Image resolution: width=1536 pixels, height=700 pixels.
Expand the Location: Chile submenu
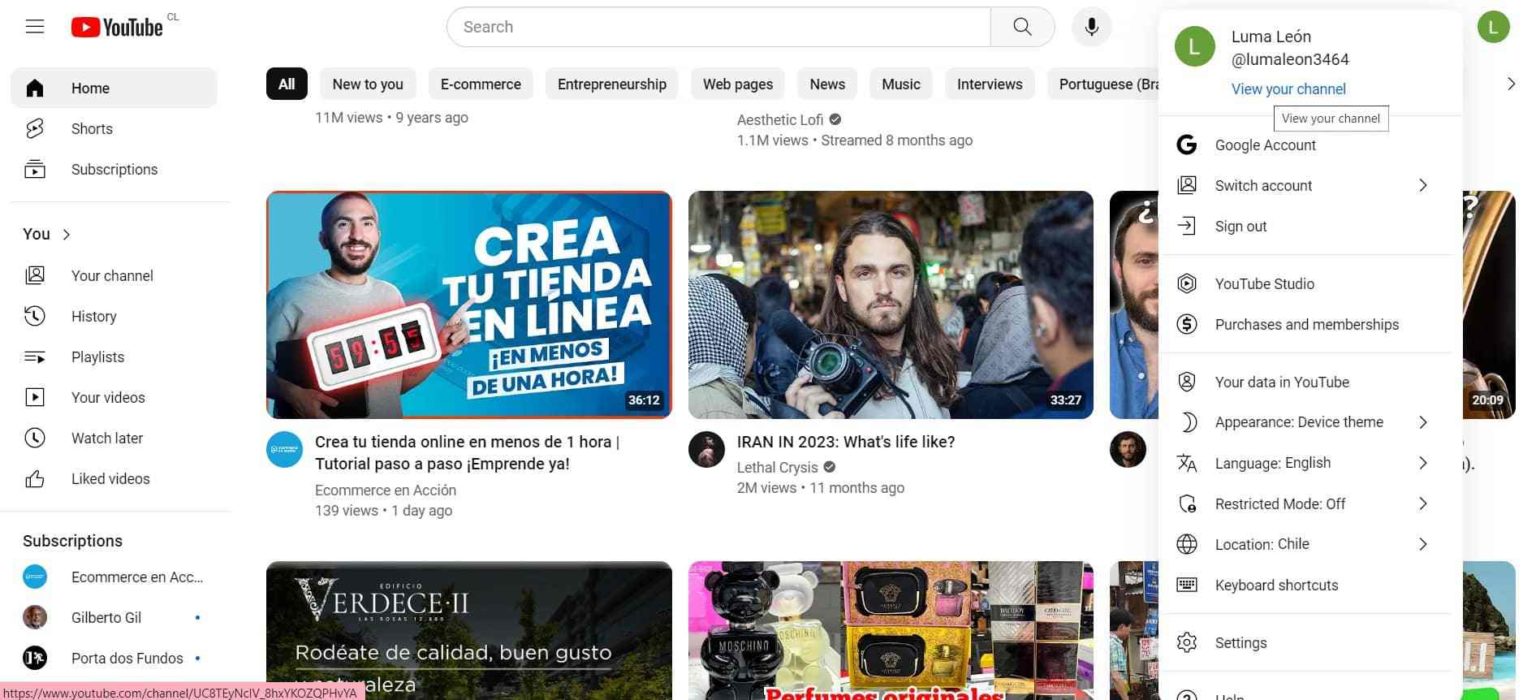pos(1262,543)
